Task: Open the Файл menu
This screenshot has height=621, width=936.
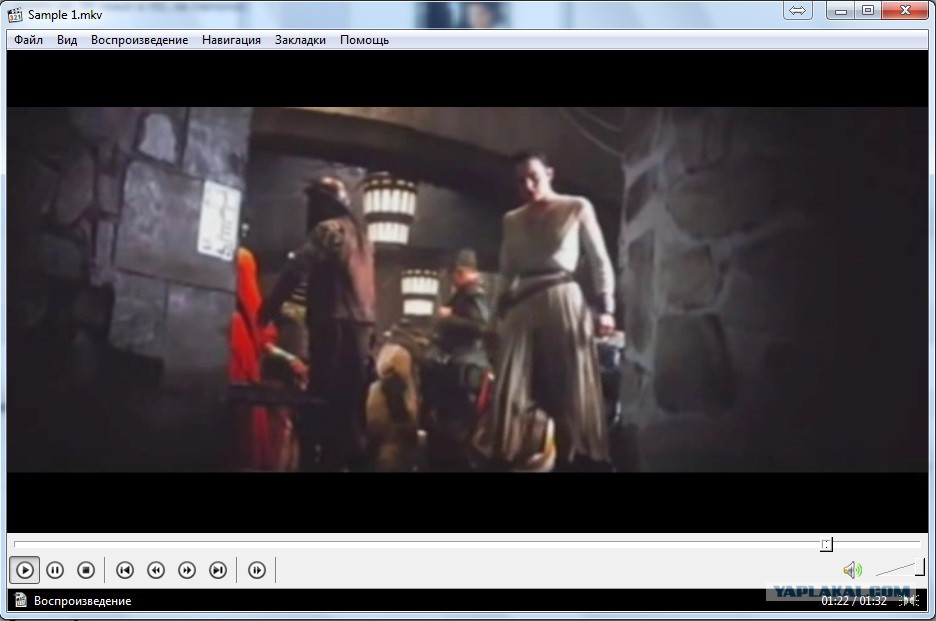Action: 28,40
